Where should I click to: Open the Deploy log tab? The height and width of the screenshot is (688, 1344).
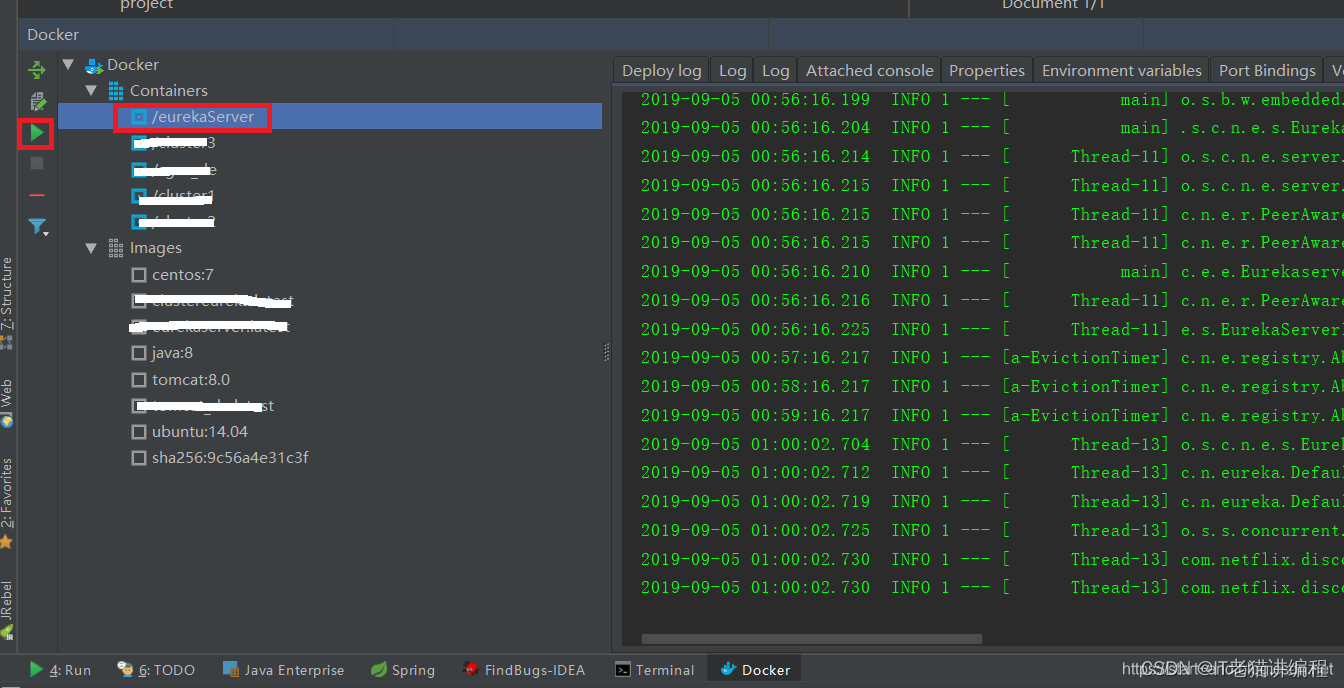[661, 70]
